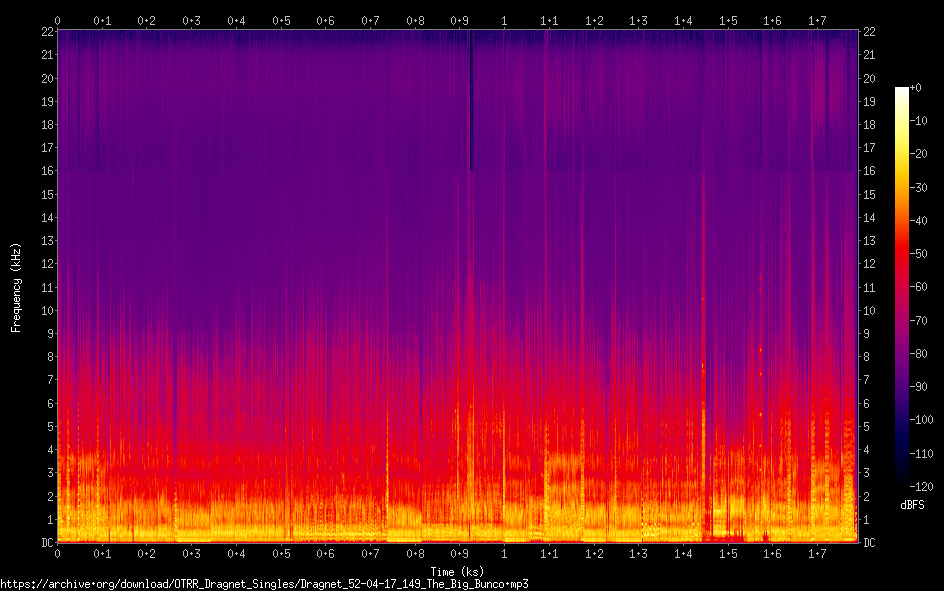Click the Frequency (kHz) axis label
The image size is (944, 591).
pyautogui.click(x=16, y=287)
